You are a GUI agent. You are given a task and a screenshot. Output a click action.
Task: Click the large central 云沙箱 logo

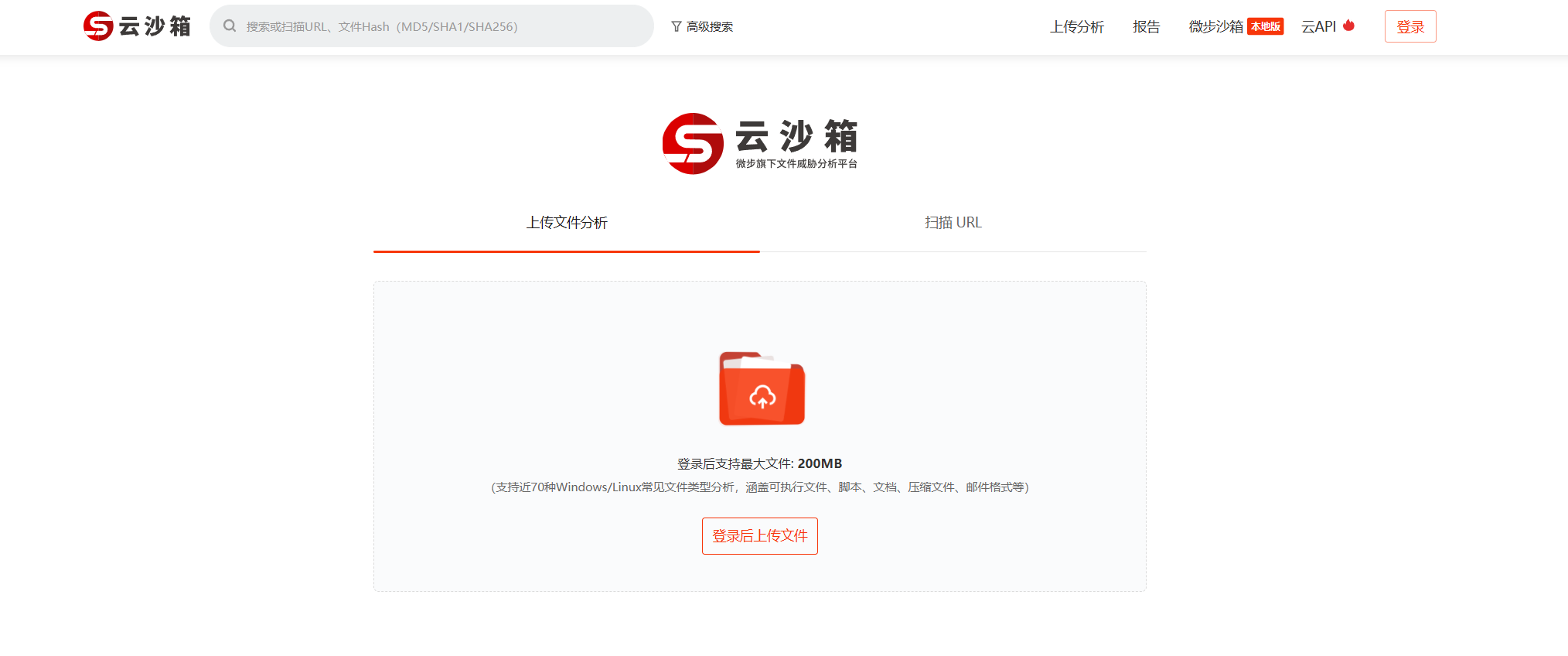pyautogui.click(x=760, y=144)
